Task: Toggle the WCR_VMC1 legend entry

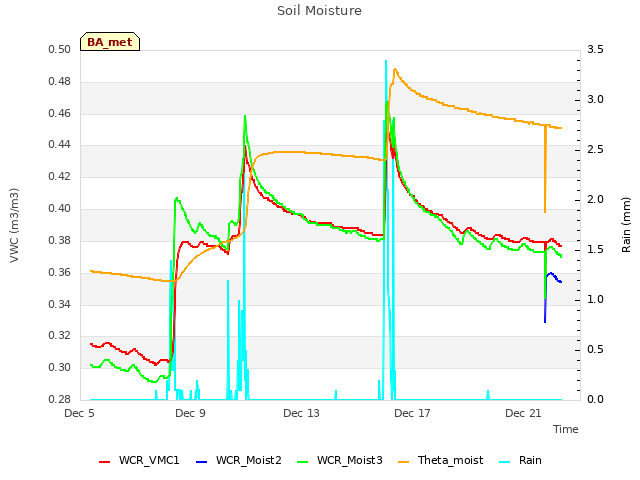Action: (139, 460)
